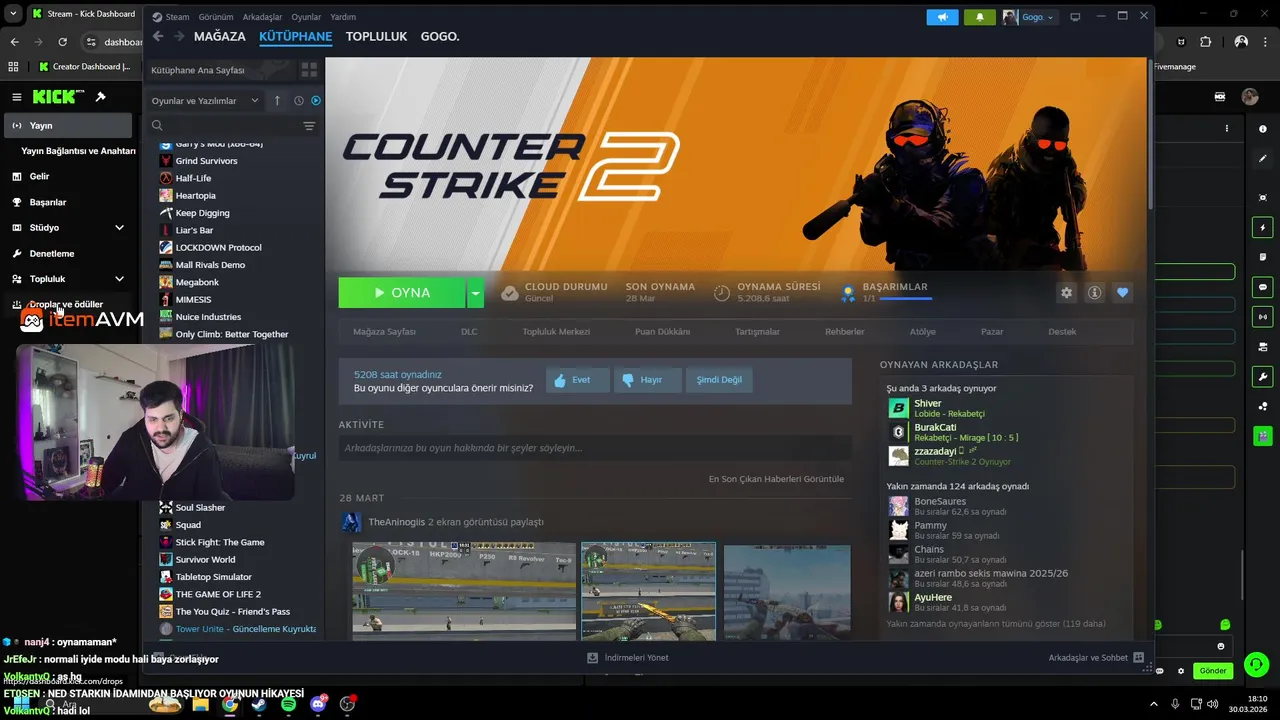This screenshot has height=720, width=1280.
Task: Open Chrome tab search dropdown
Action: coord(13,14)
